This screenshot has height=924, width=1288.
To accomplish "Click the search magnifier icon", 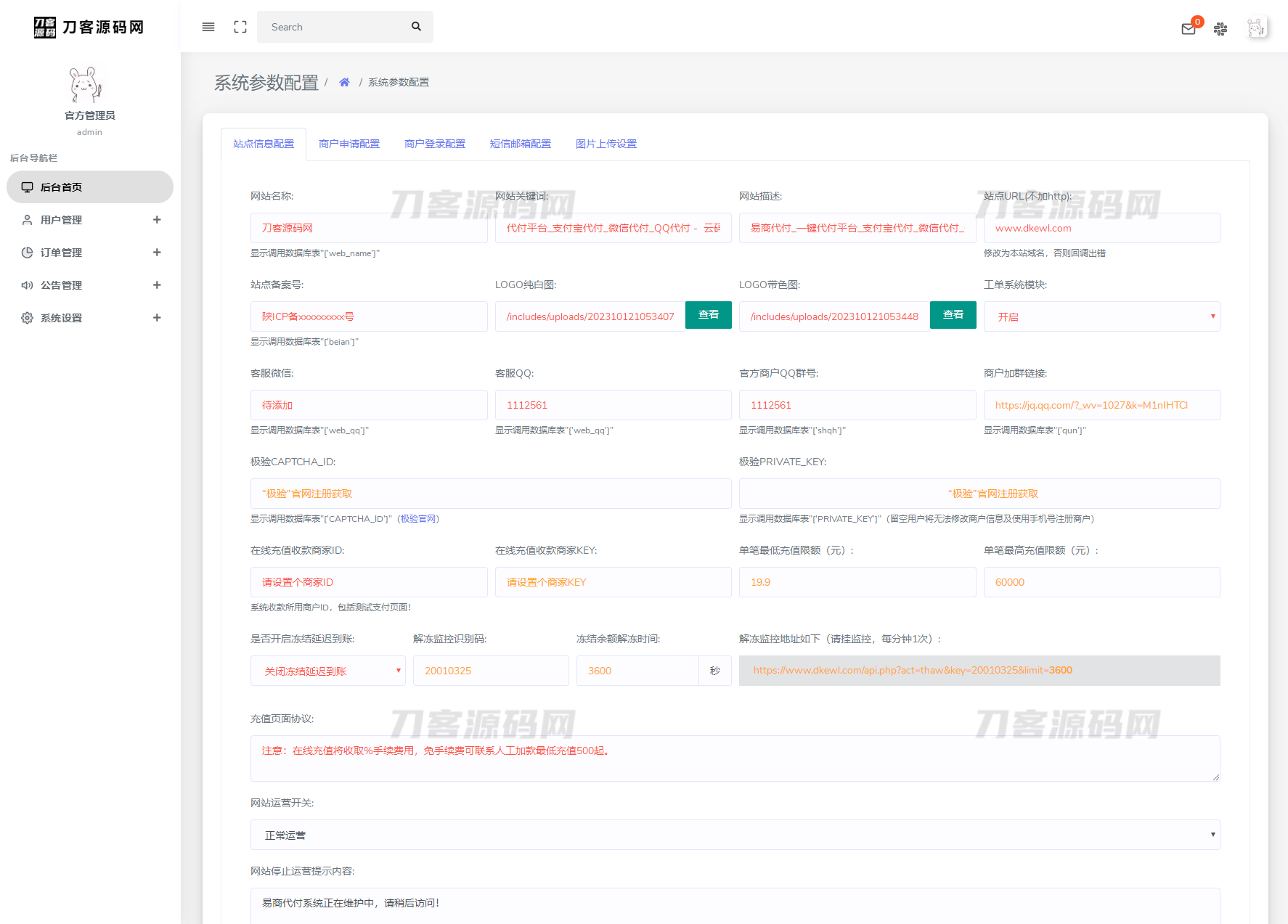I will [x=416, y=27].
